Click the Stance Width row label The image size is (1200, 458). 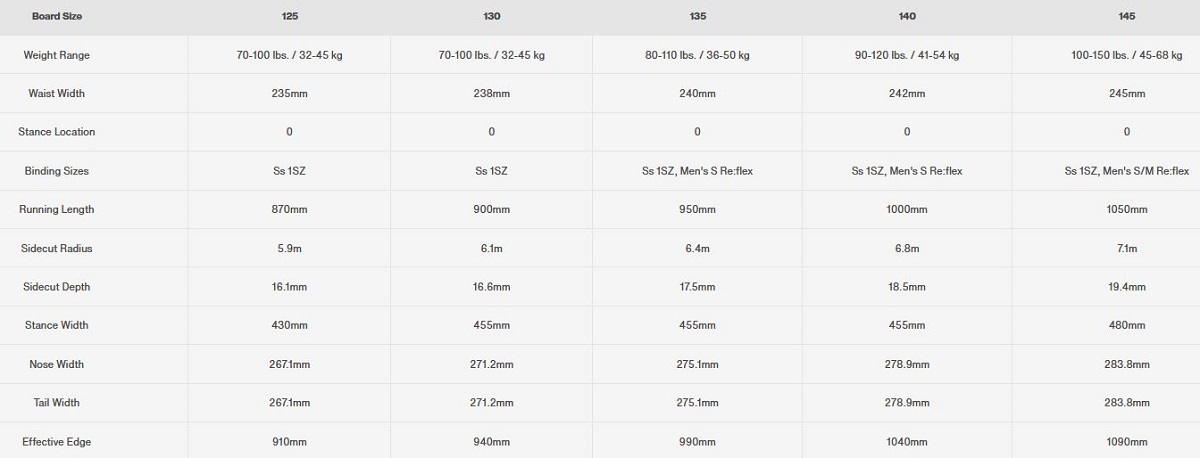pyautogui.click(x=57, y=325)
